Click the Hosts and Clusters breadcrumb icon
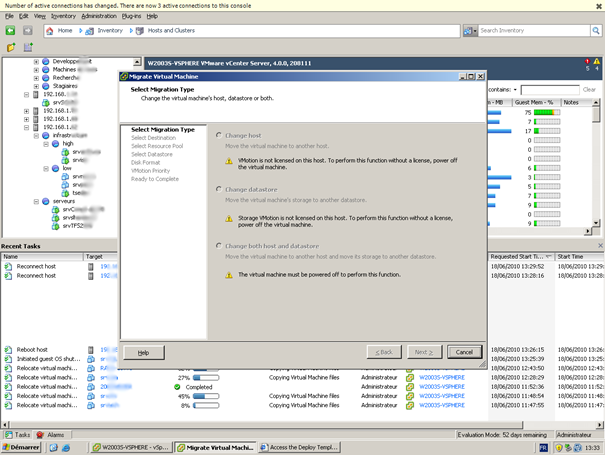Image resolution: width=605 pixels, height=455 pixels. (x=140, y=31)
